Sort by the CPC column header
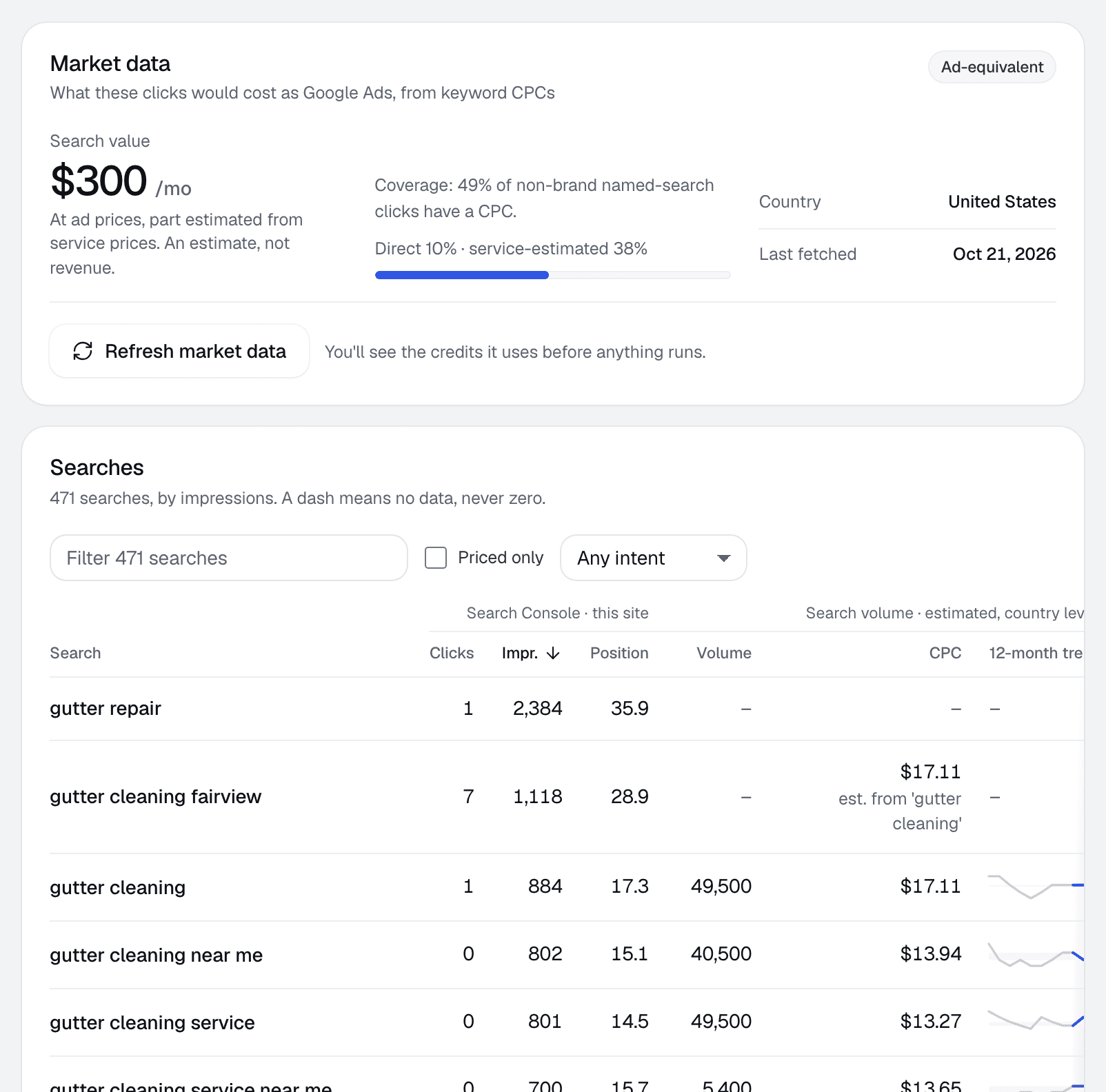Screen dimensions: 1106x1092 click(945, 653)
